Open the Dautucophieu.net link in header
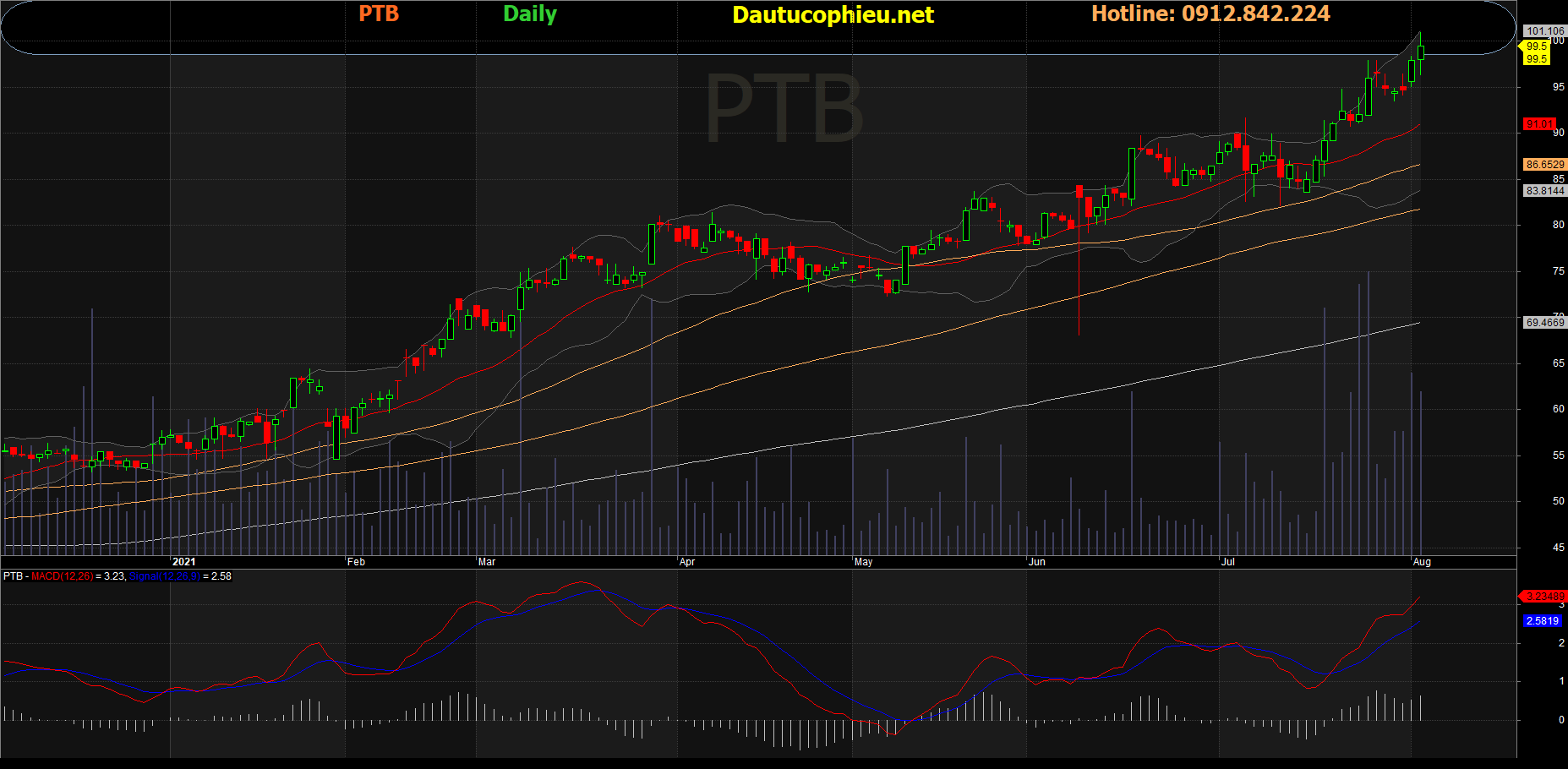The image size is (1568, 769). (833, 15)
